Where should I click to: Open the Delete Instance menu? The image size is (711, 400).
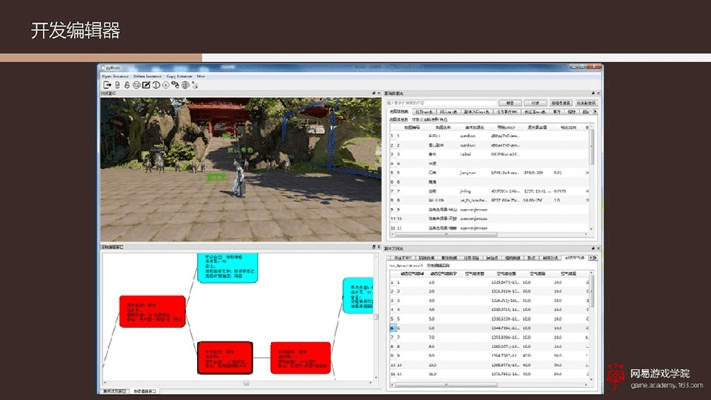[147, 76]
